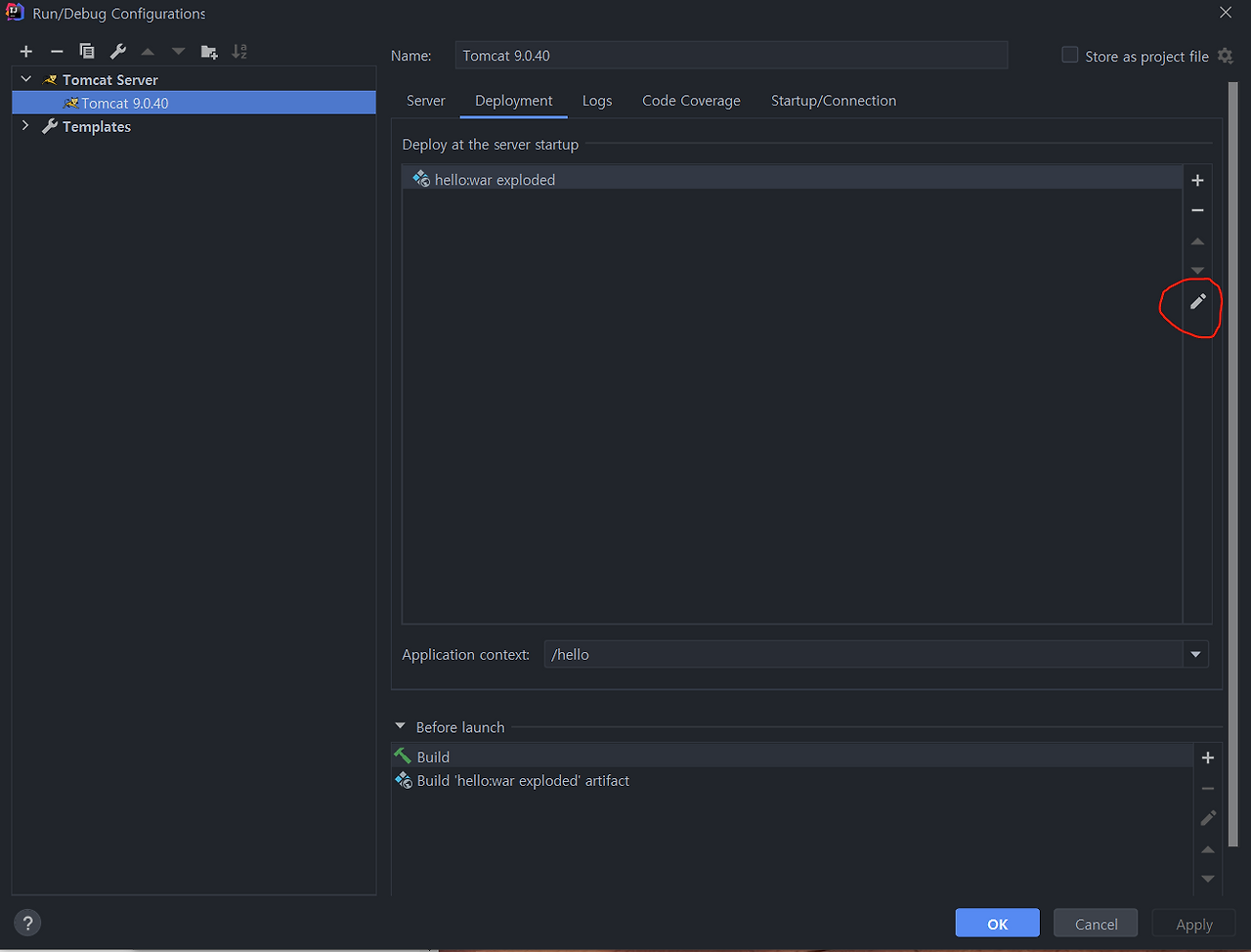Enable Store as project file
This screenshot has width=1251, height=952.
tap(1069, 56)
